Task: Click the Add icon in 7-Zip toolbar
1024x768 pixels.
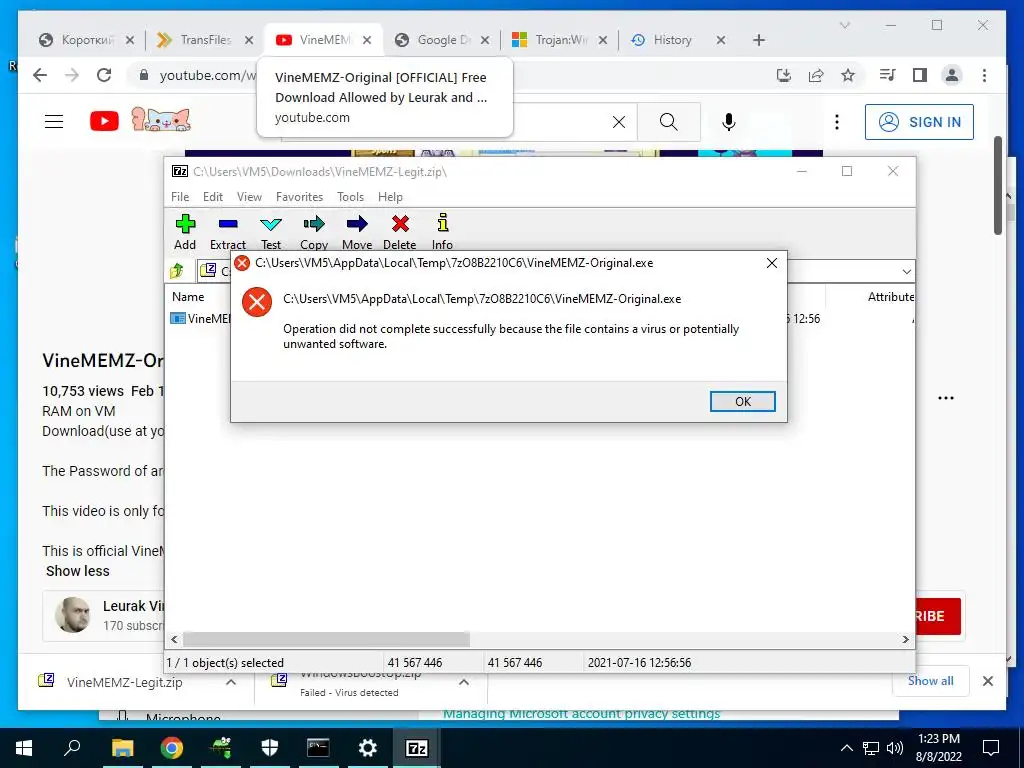Action: click(185, 224)
